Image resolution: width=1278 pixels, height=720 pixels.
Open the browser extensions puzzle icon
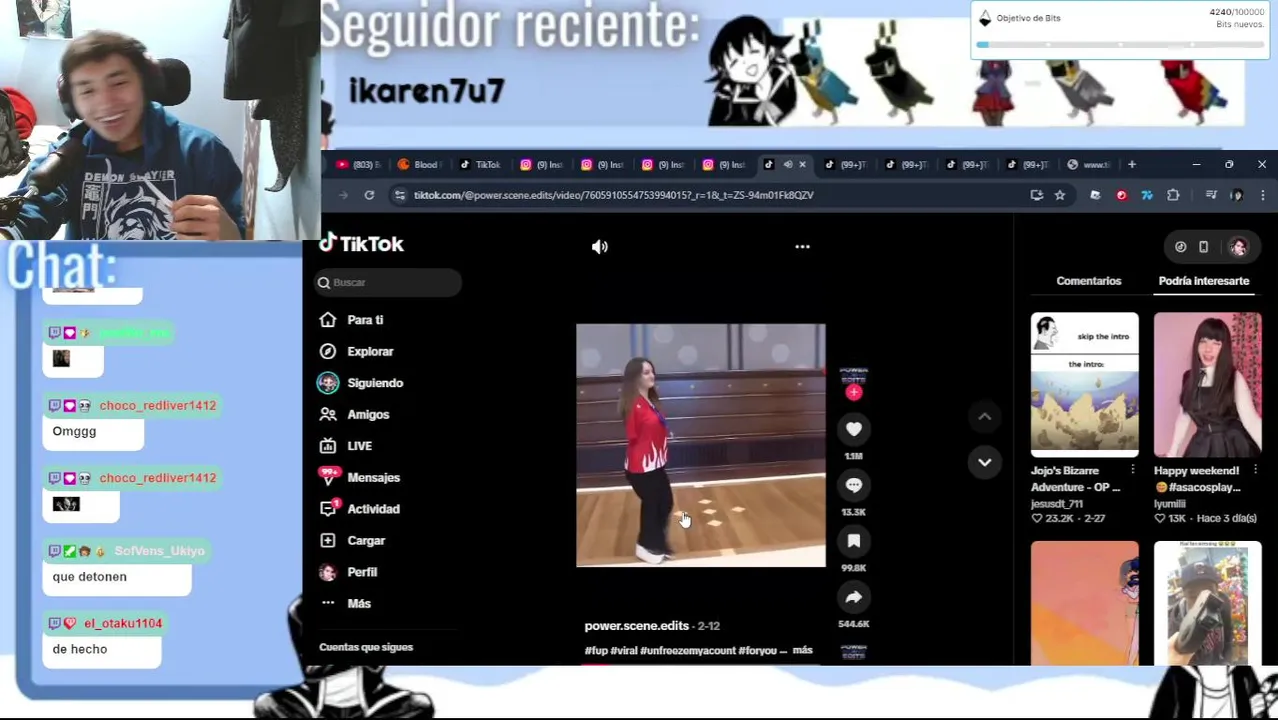point(1173,195)
